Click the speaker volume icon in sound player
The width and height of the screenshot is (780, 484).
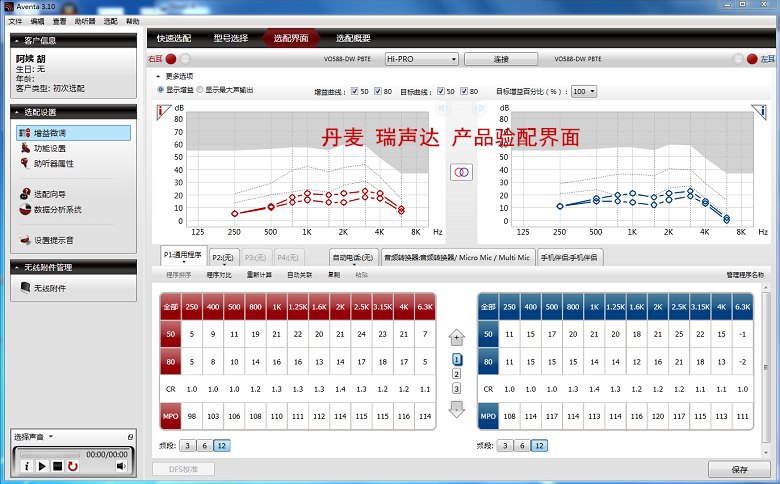click(121, 466)
